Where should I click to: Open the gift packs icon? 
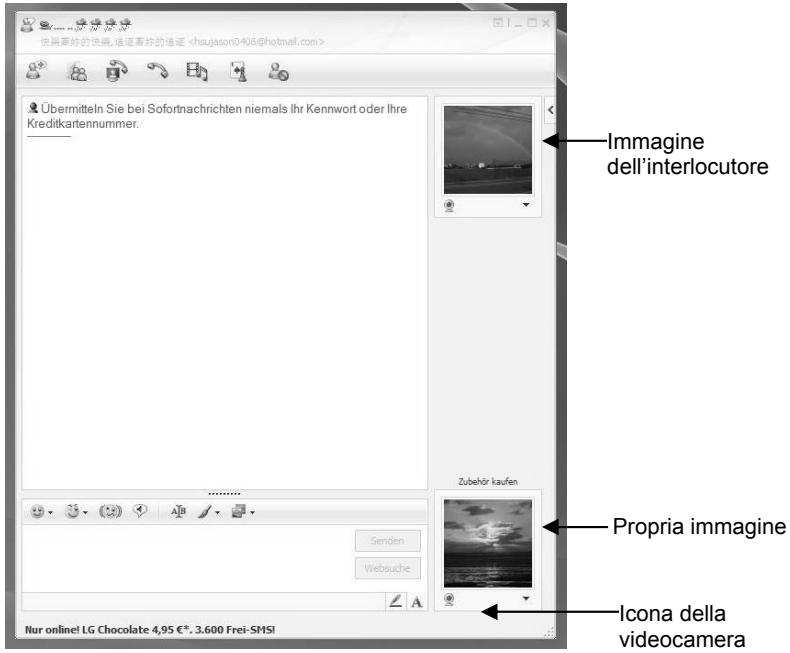(239, 511)
